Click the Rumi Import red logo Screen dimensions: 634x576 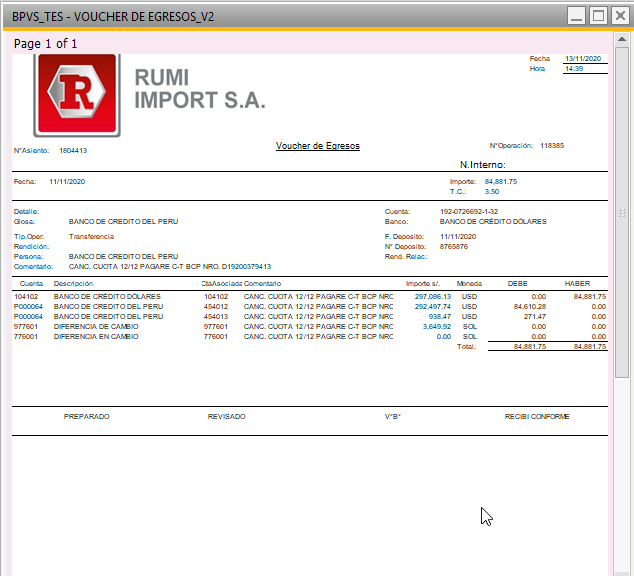tap(77, 95)
